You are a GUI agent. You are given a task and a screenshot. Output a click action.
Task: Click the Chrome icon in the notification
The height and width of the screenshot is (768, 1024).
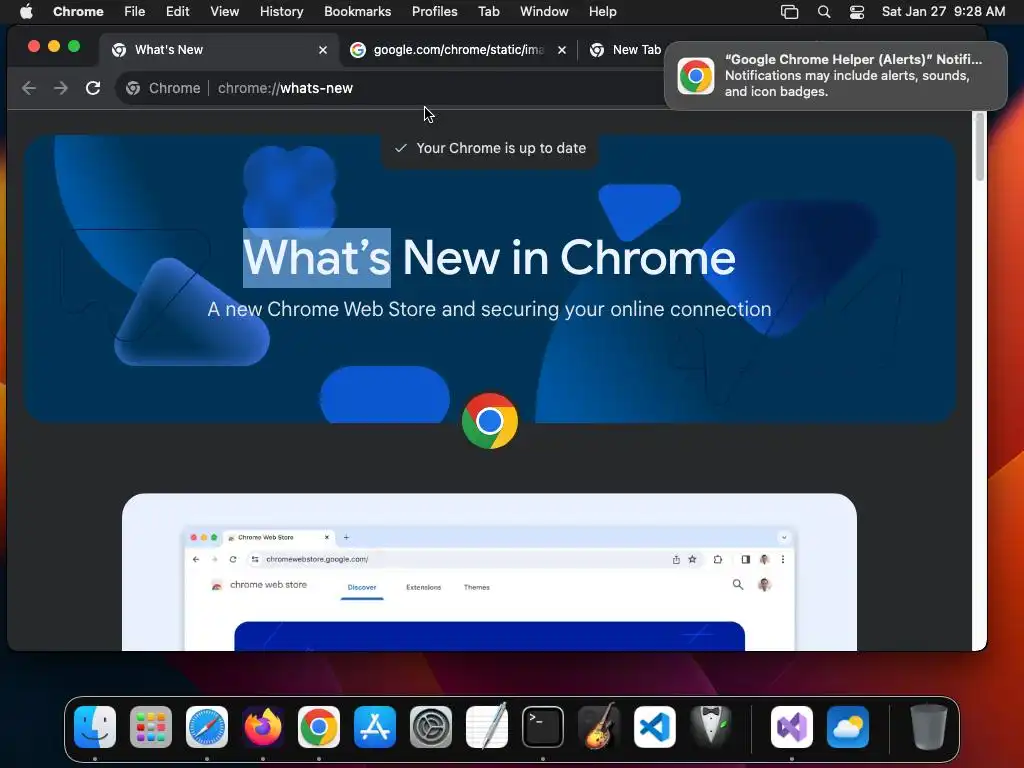696,76
